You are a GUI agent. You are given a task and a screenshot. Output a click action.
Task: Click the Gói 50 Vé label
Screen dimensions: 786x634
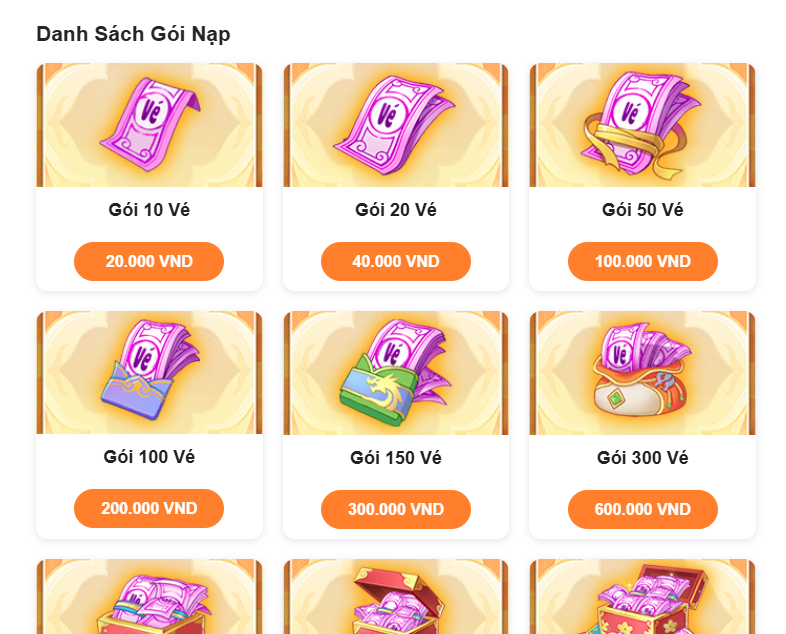pyautogui.click(x=643, y=209)
